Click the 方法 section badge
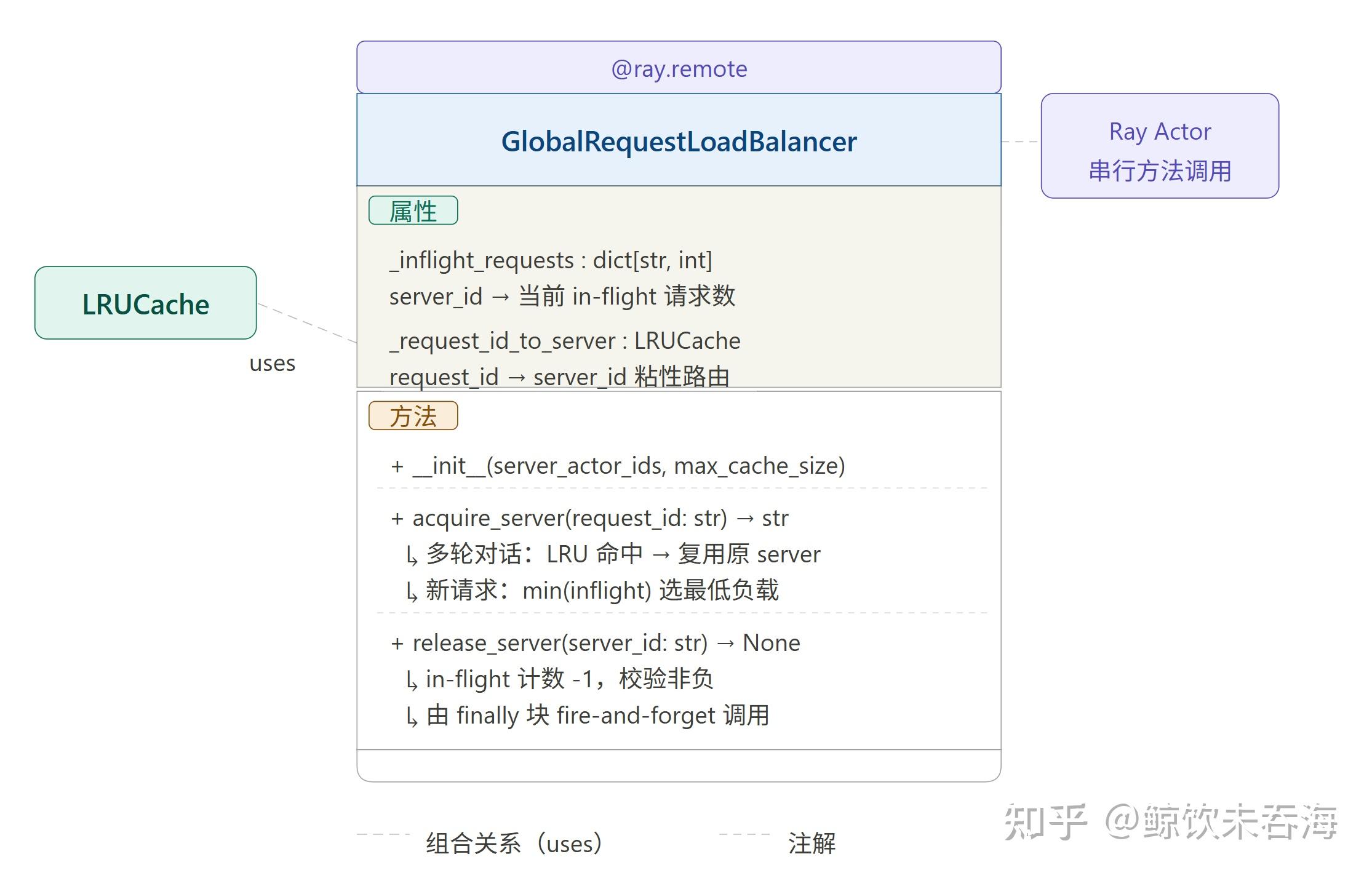This screenshot has height=878, width=1372. click(413, 416)
